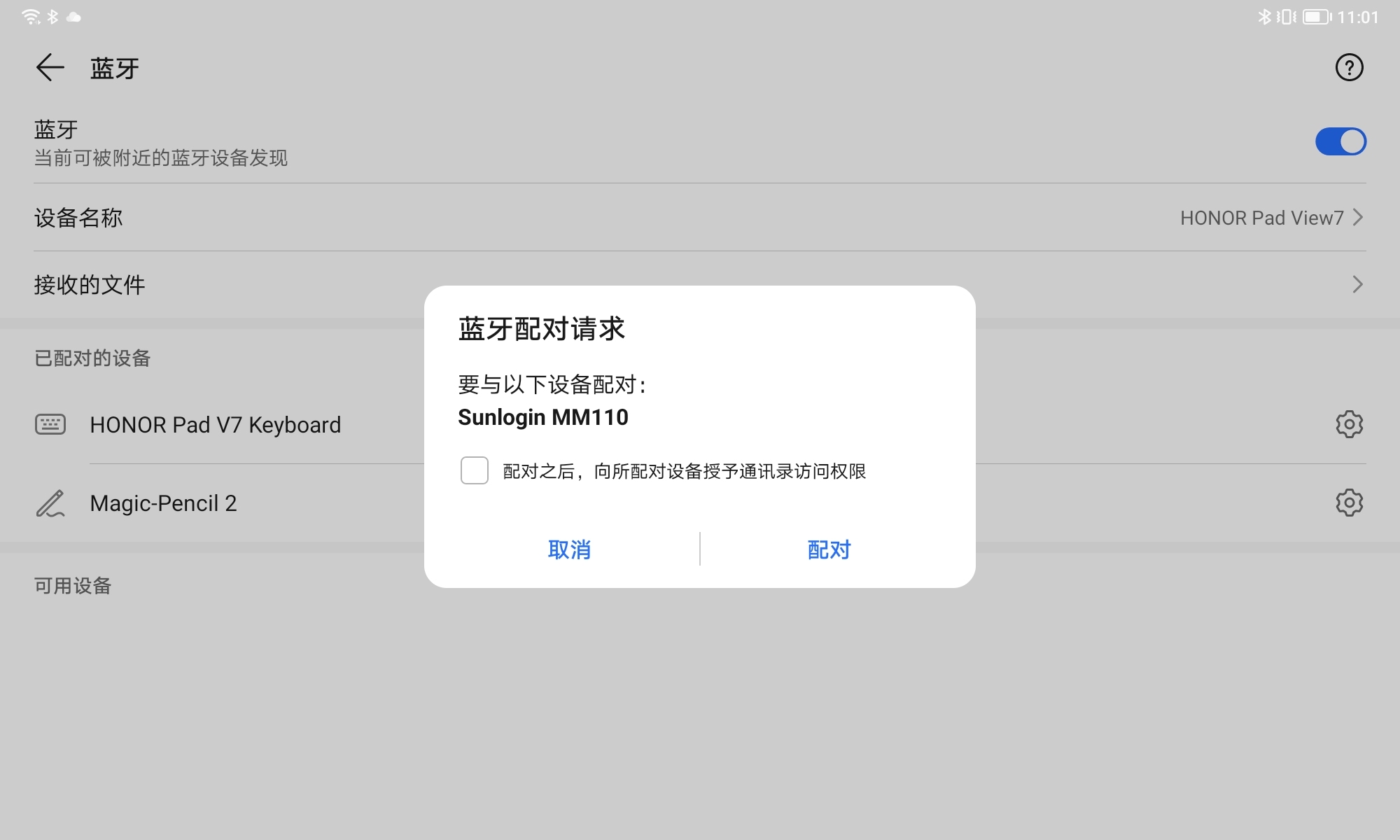1400x840 pixels.
Task: Open the received files (接收的文件) chevron
Action: [x=1358, y=284]
